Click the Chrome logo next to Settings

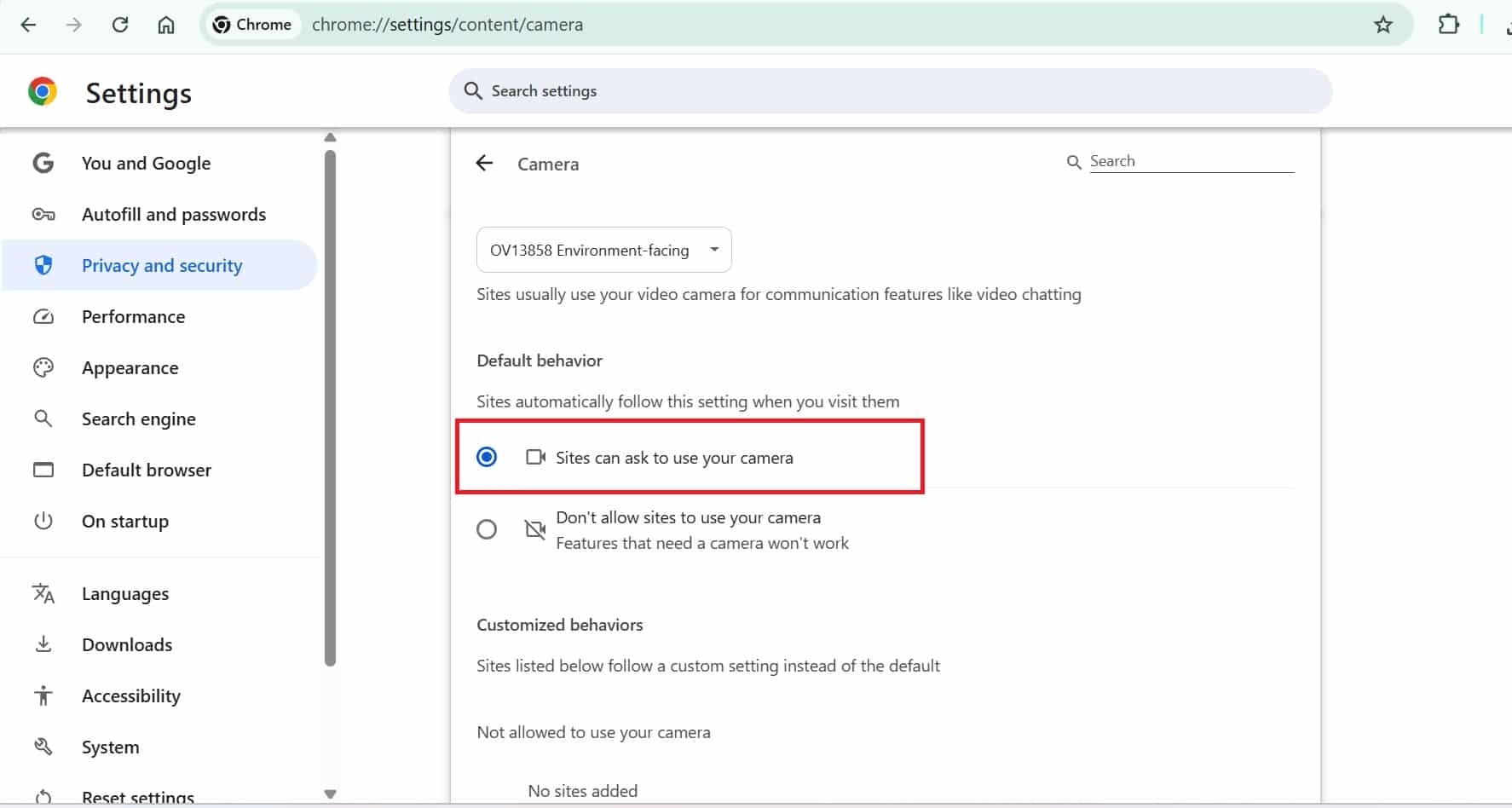[x=43, y=92]
